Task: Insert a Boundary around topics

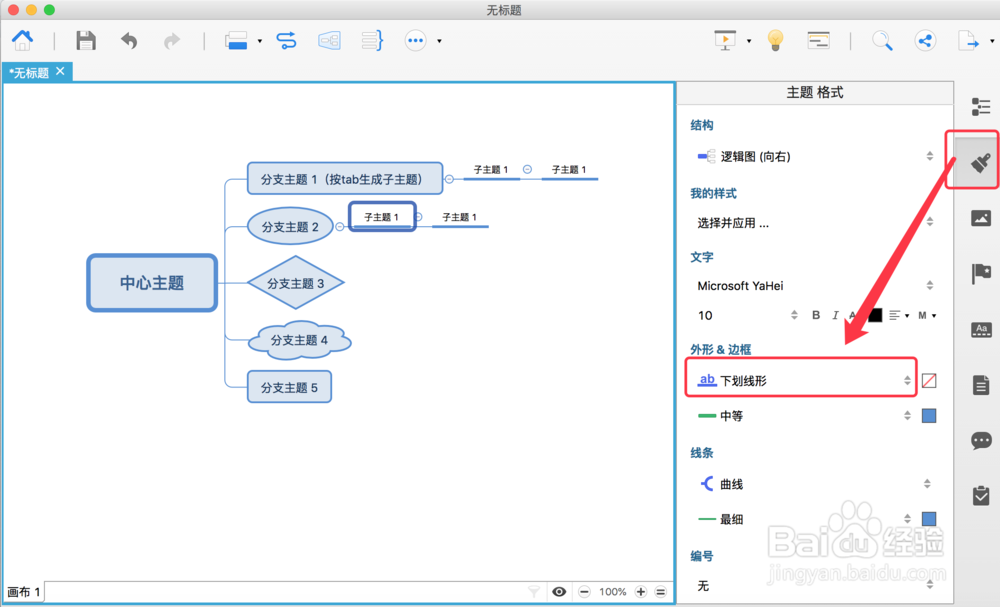Action: pos(329,40)
